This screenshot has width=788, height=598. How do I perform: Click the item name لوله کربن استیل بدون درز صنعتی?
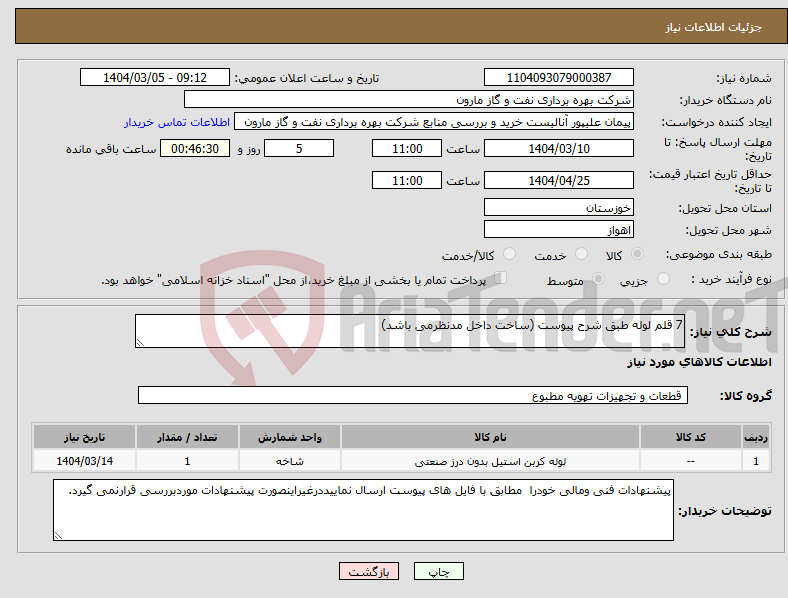pos(490,461)
